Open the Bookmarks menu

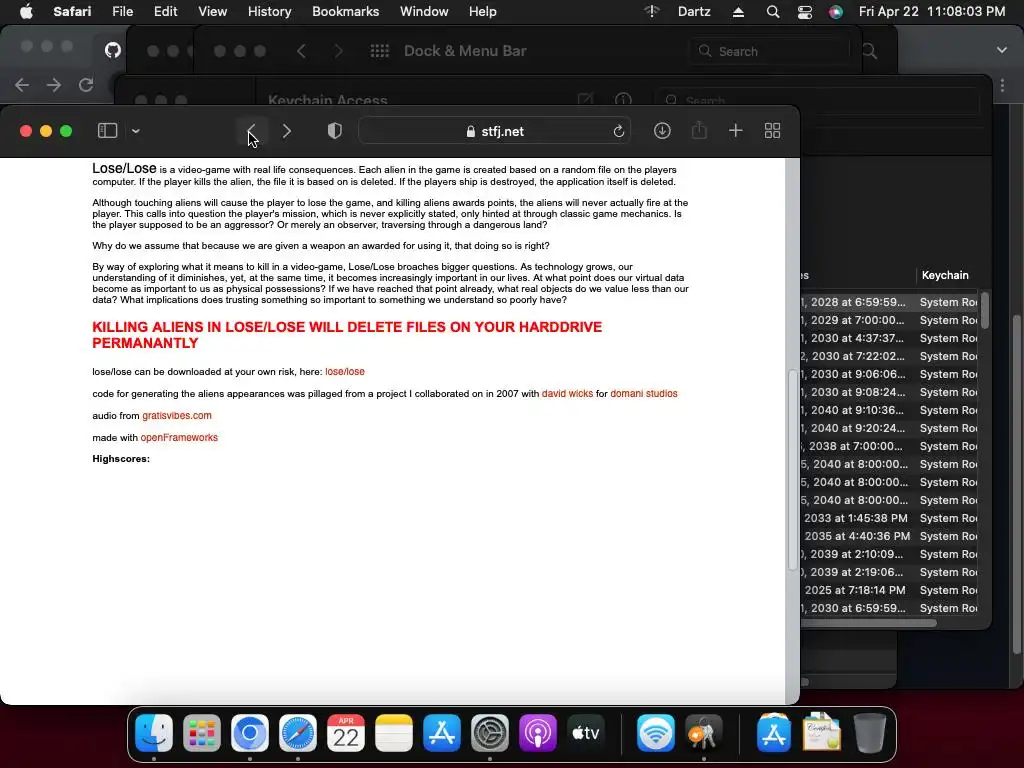pos(345,12)
